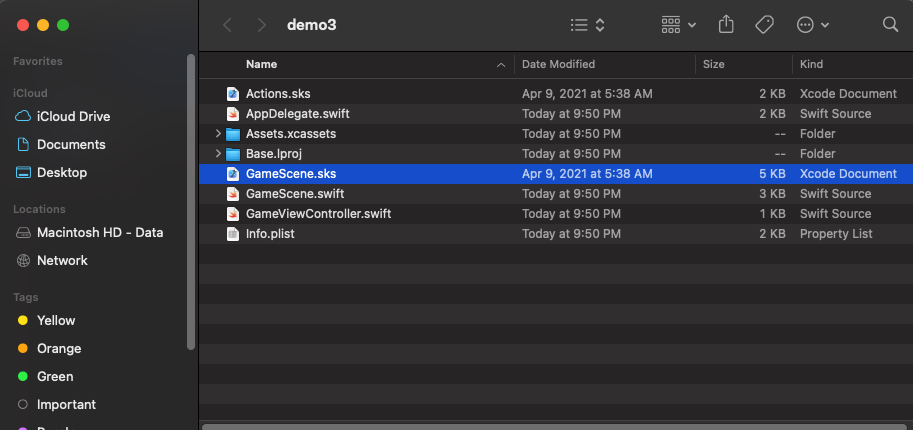Click the Info.plist file icon

[x=232, y=234]
